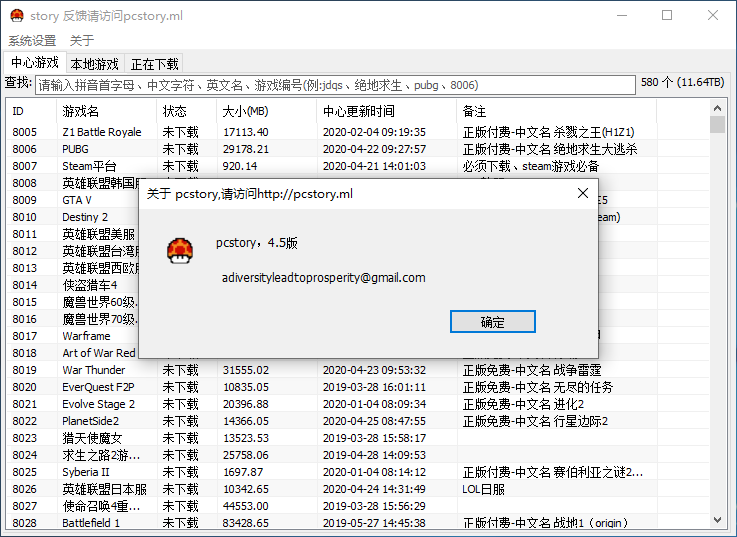
Task: Sort by the 大小(MB) column header
Action: [267, 111]
